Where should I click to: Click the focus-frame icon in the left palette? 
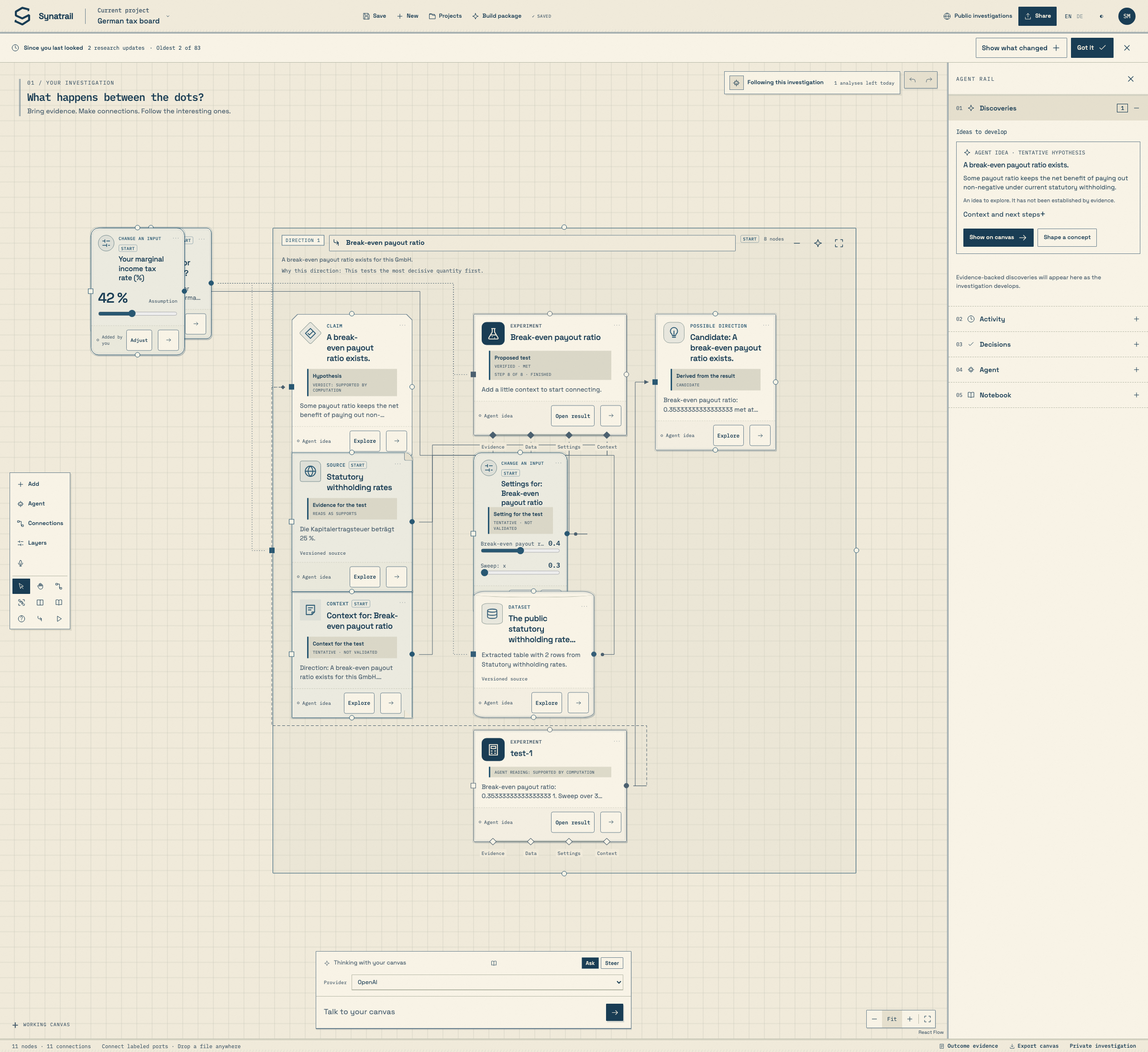click(21, 603)
